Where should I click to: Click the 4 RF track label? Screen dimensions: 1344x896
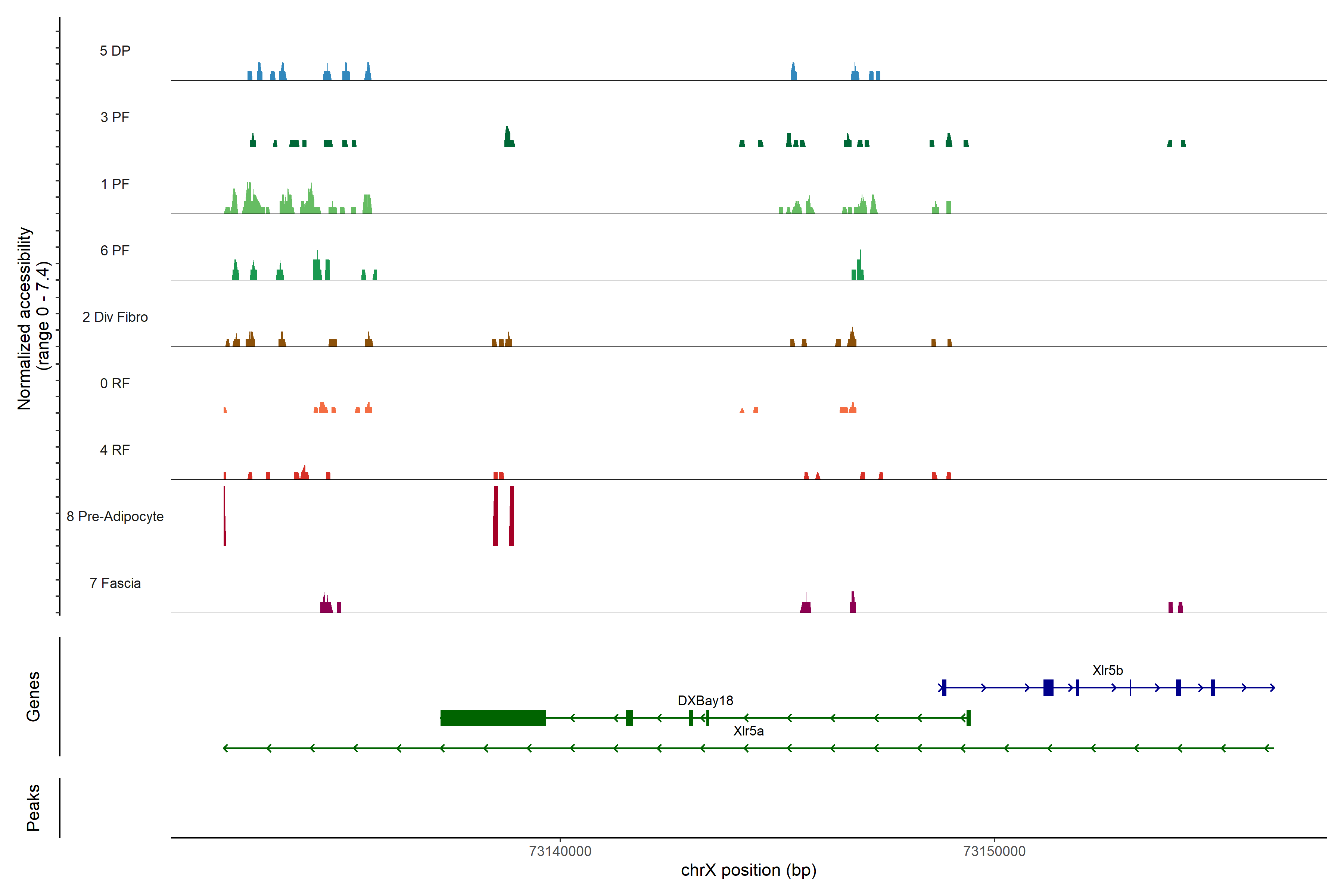(x=115, y=450)
